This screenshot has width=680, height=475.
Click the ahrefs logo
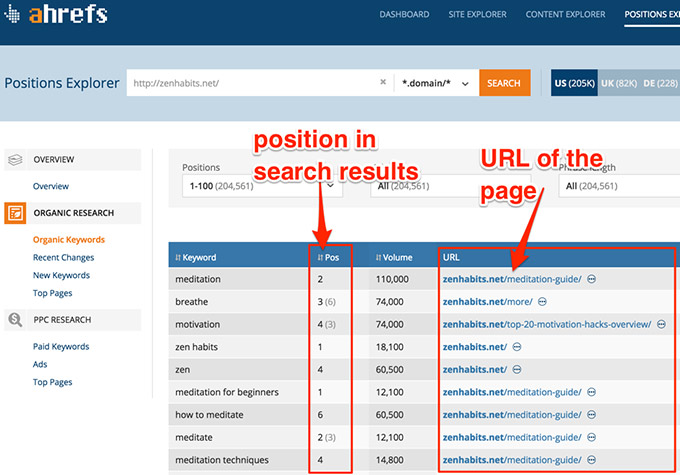(56, 14)
